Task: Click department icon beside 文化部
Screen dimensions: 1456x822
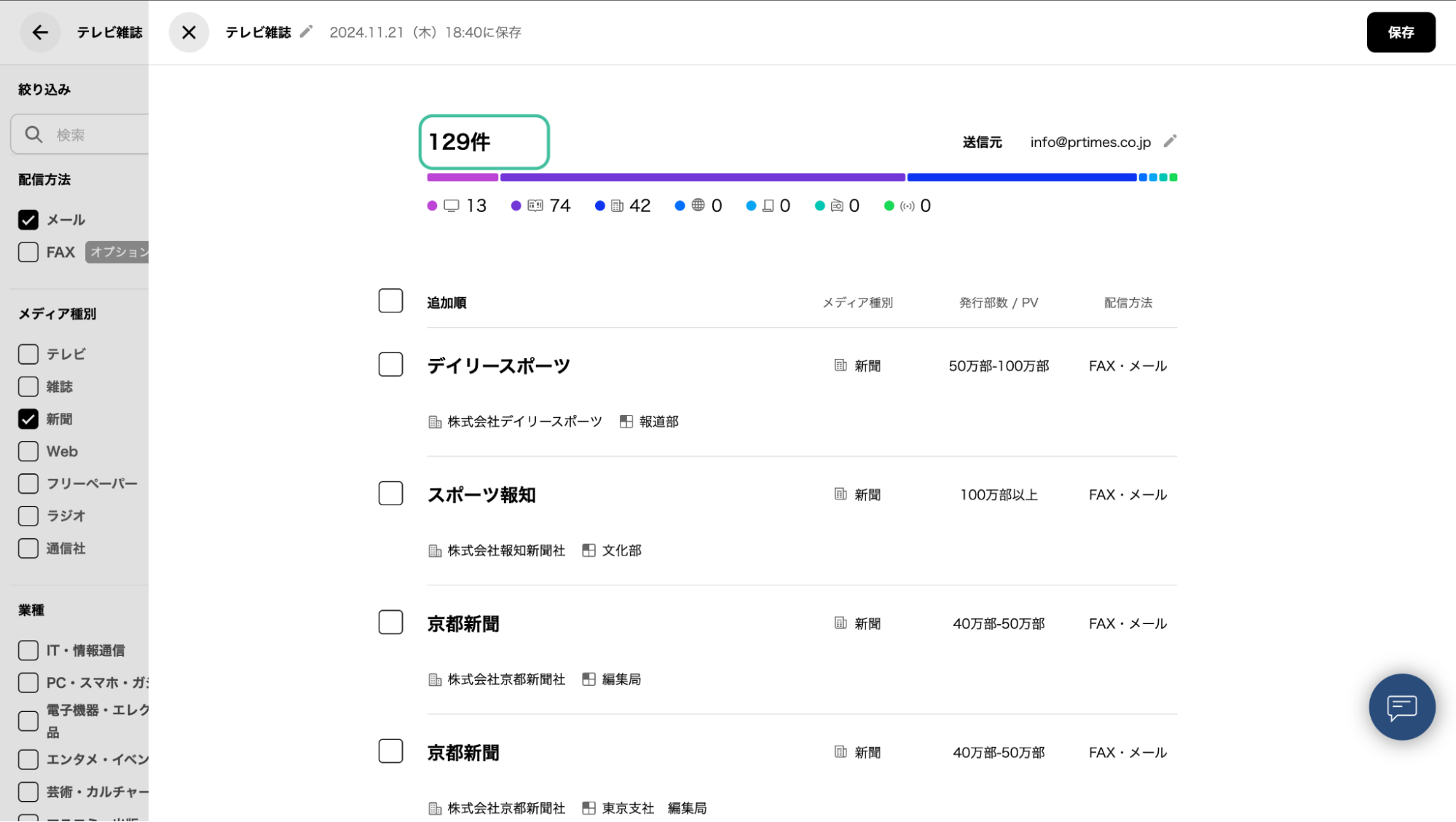Action: click(x=589, y=550)
